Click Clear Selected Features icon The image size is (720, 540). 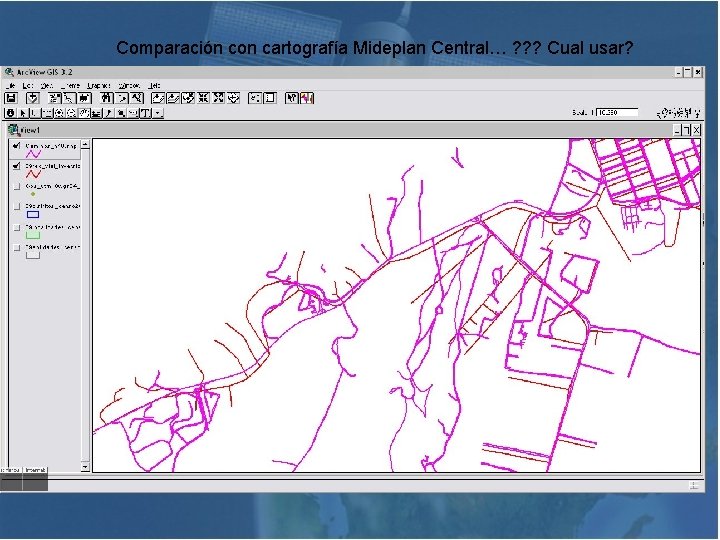(x=270, y=98)
